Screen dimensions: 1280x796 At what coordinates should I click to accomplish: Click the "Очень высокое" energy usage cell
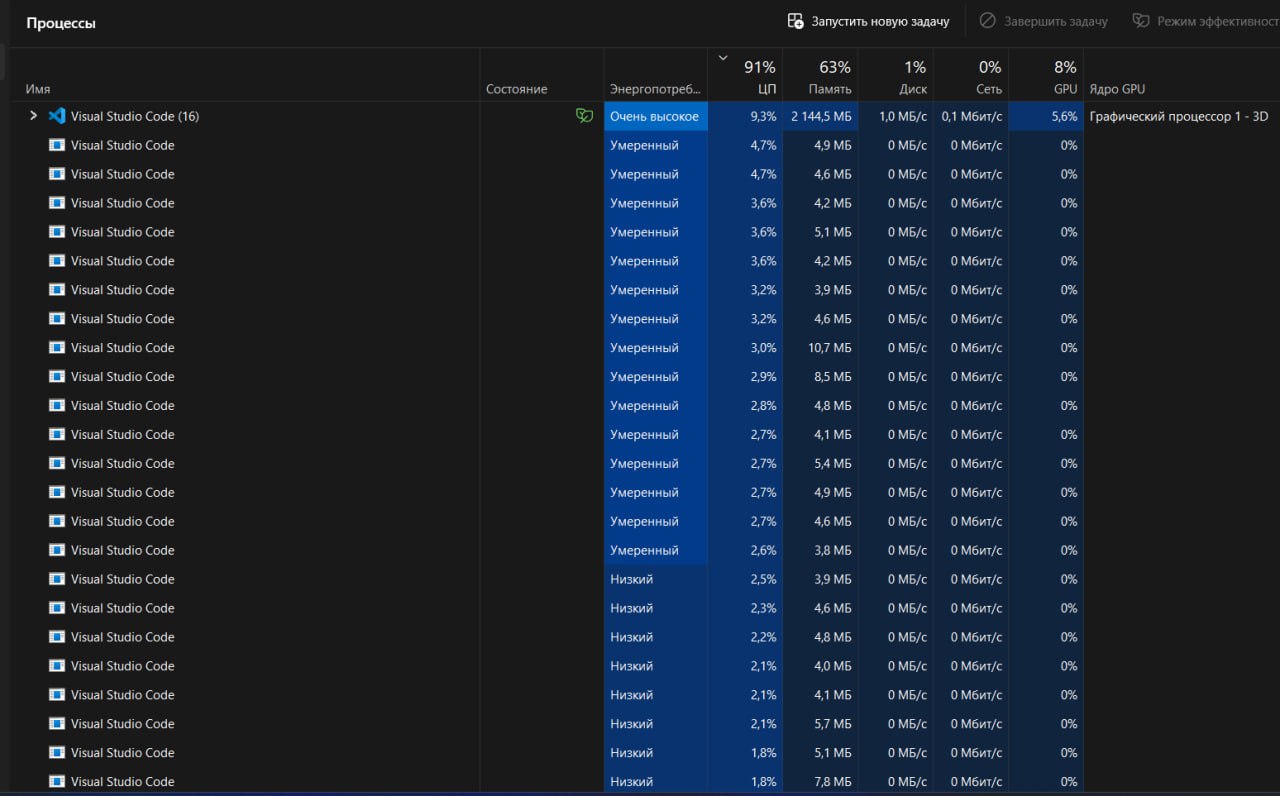pos(655,116)
